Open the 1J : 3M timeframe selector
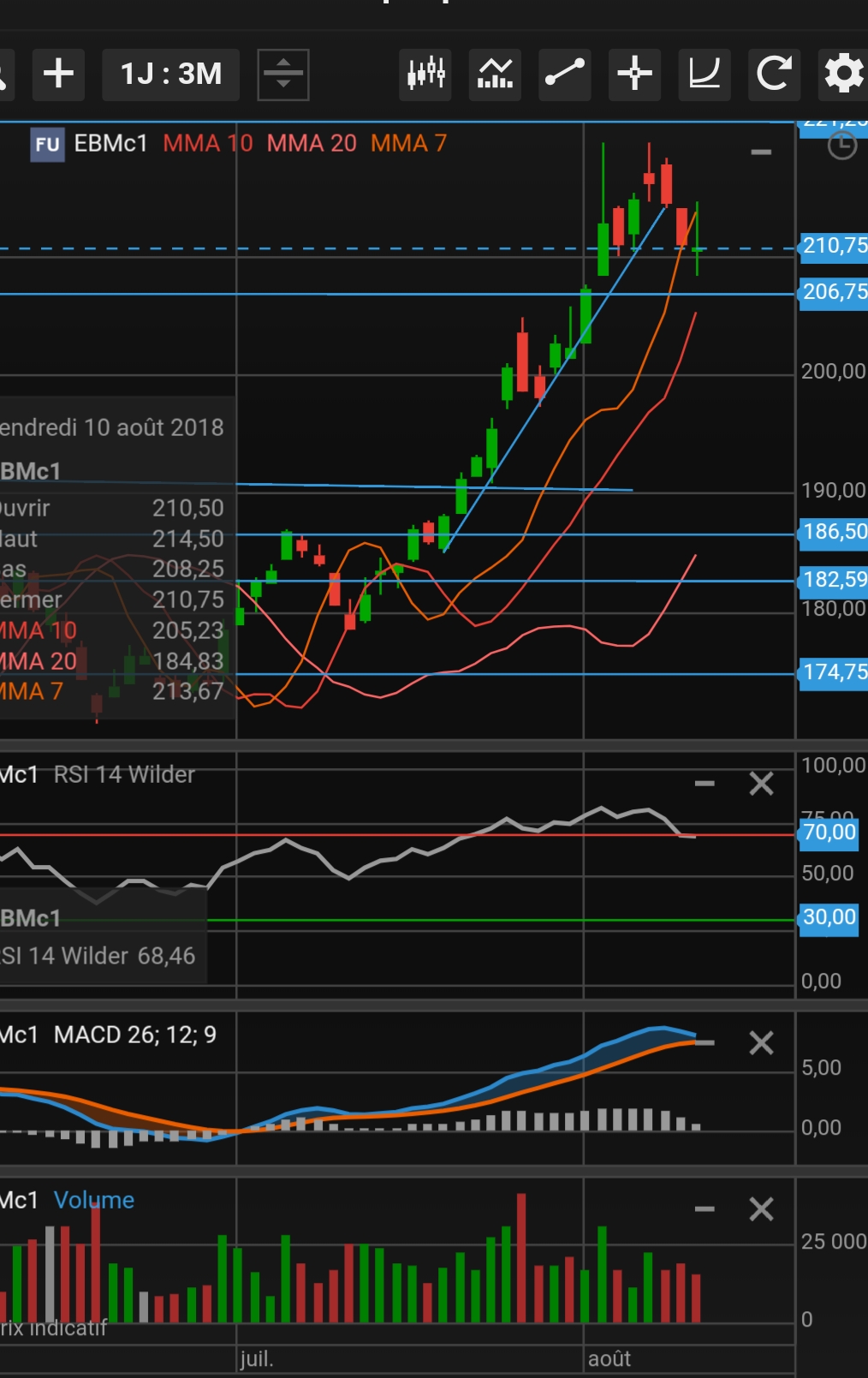 (x=170, y=75)
